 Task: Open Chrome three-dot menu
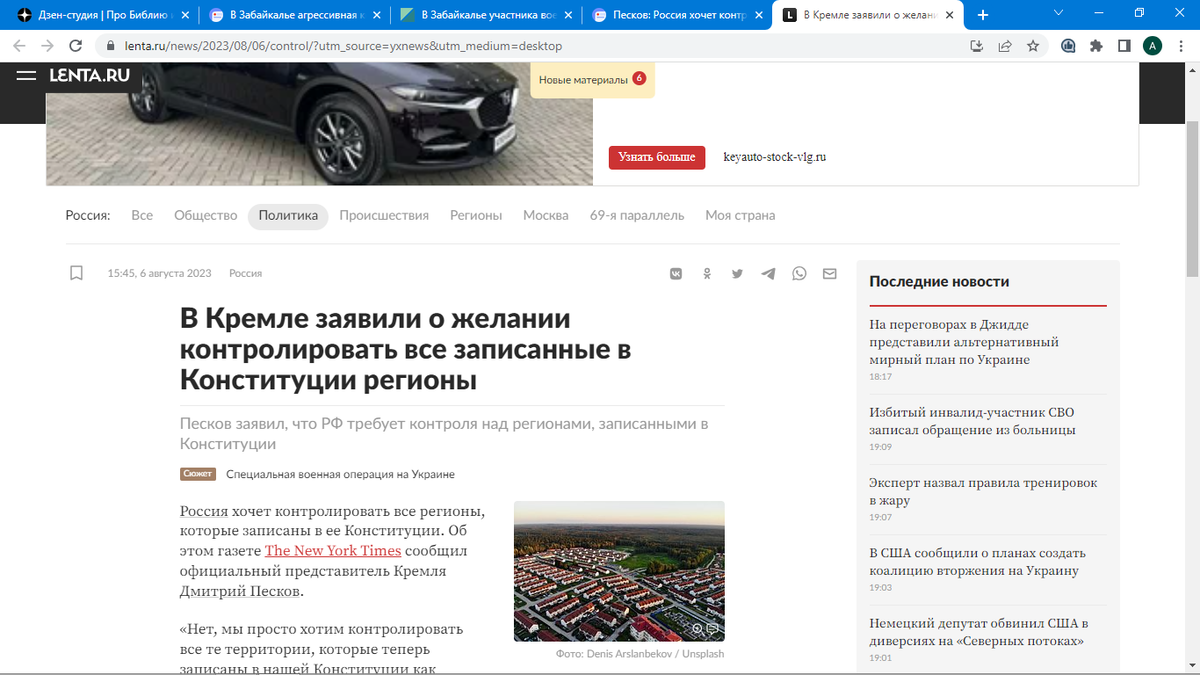point(1180,46)
